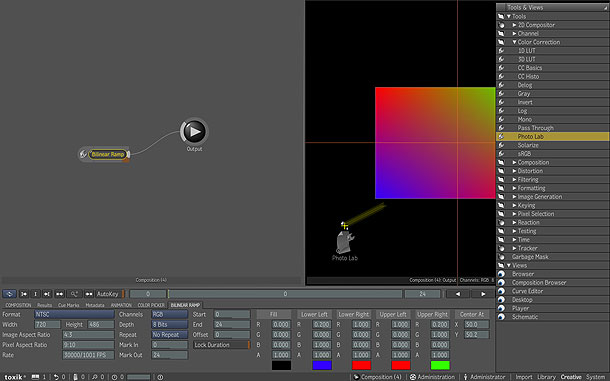
Task: Switch to the Cue Marks tab
Action: coord(68,305)
